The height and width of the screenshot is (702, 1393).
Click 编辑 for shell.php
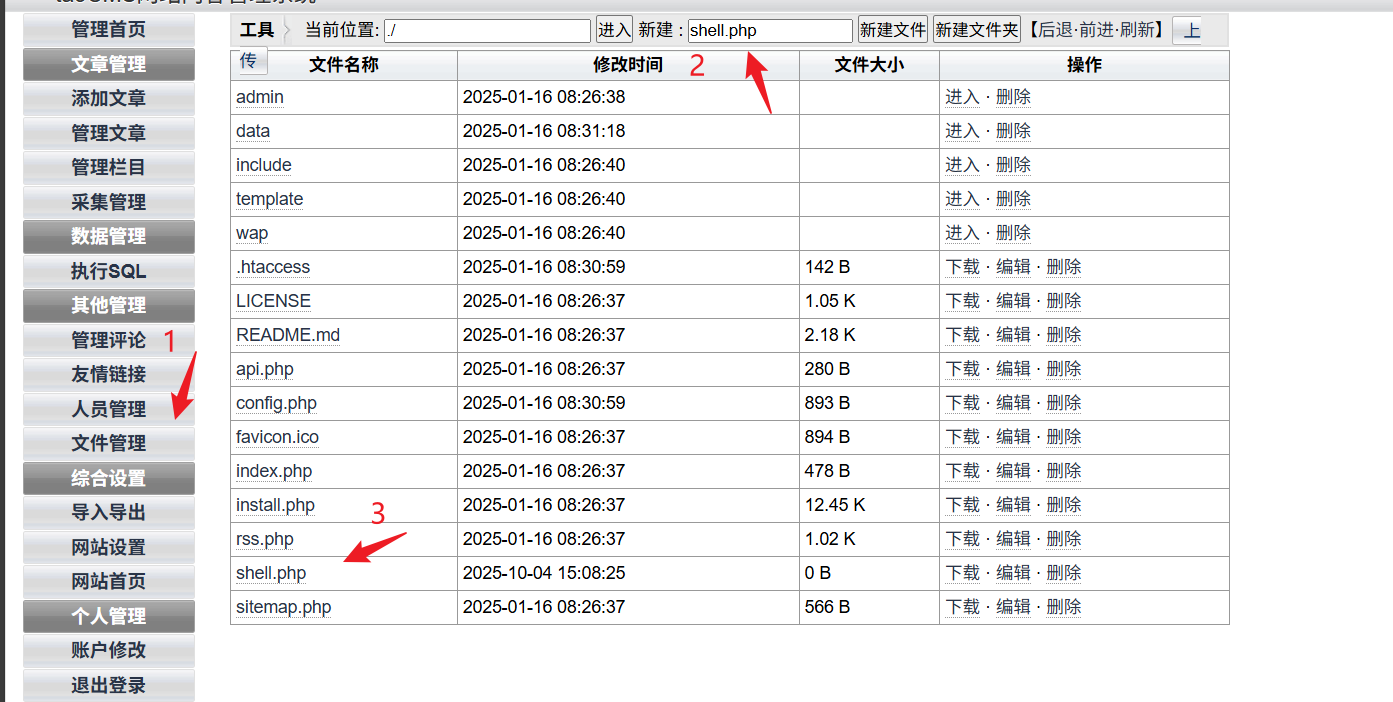coord(1013,573)
